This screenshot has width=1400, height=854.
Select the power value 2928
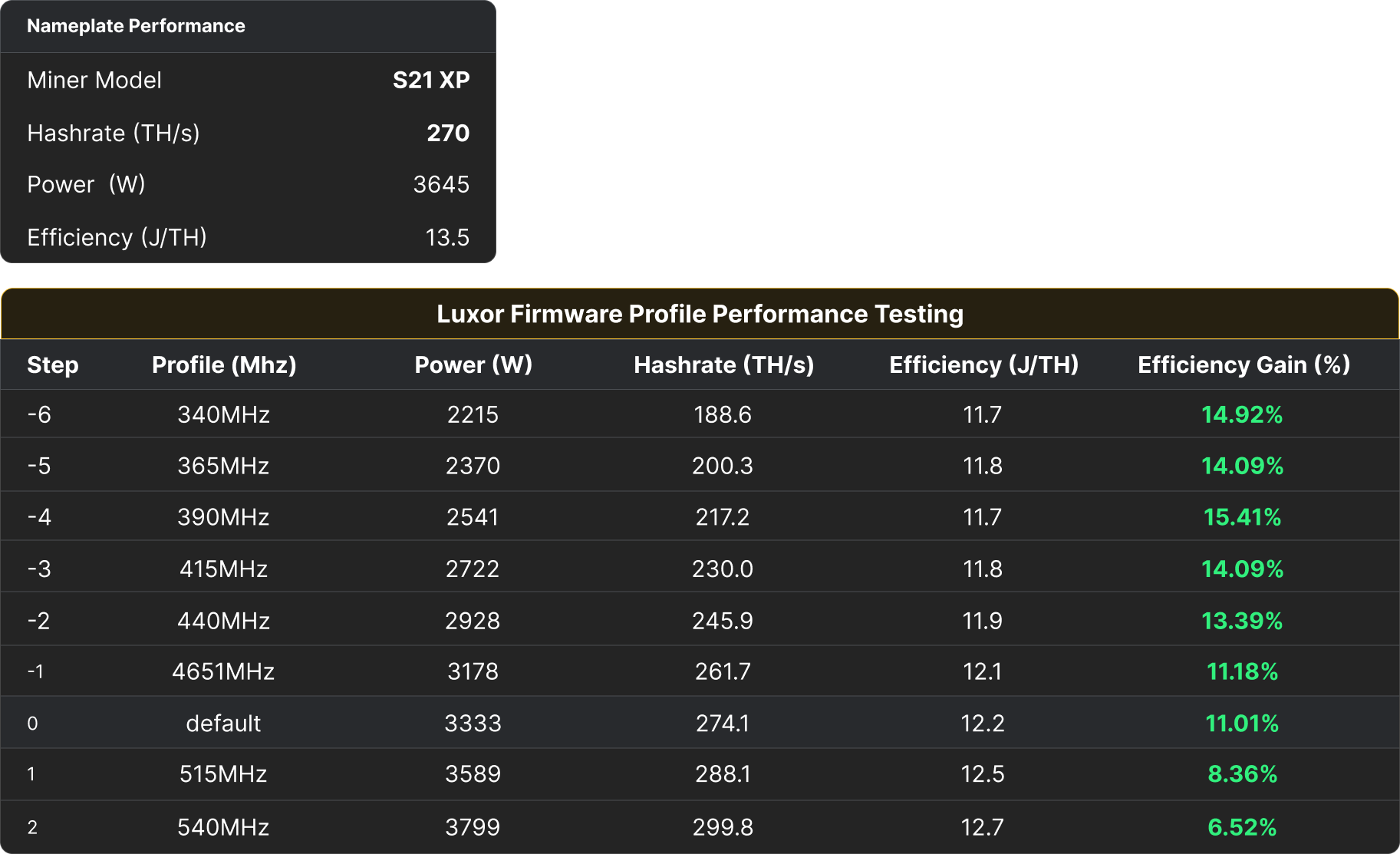point(473,621)
